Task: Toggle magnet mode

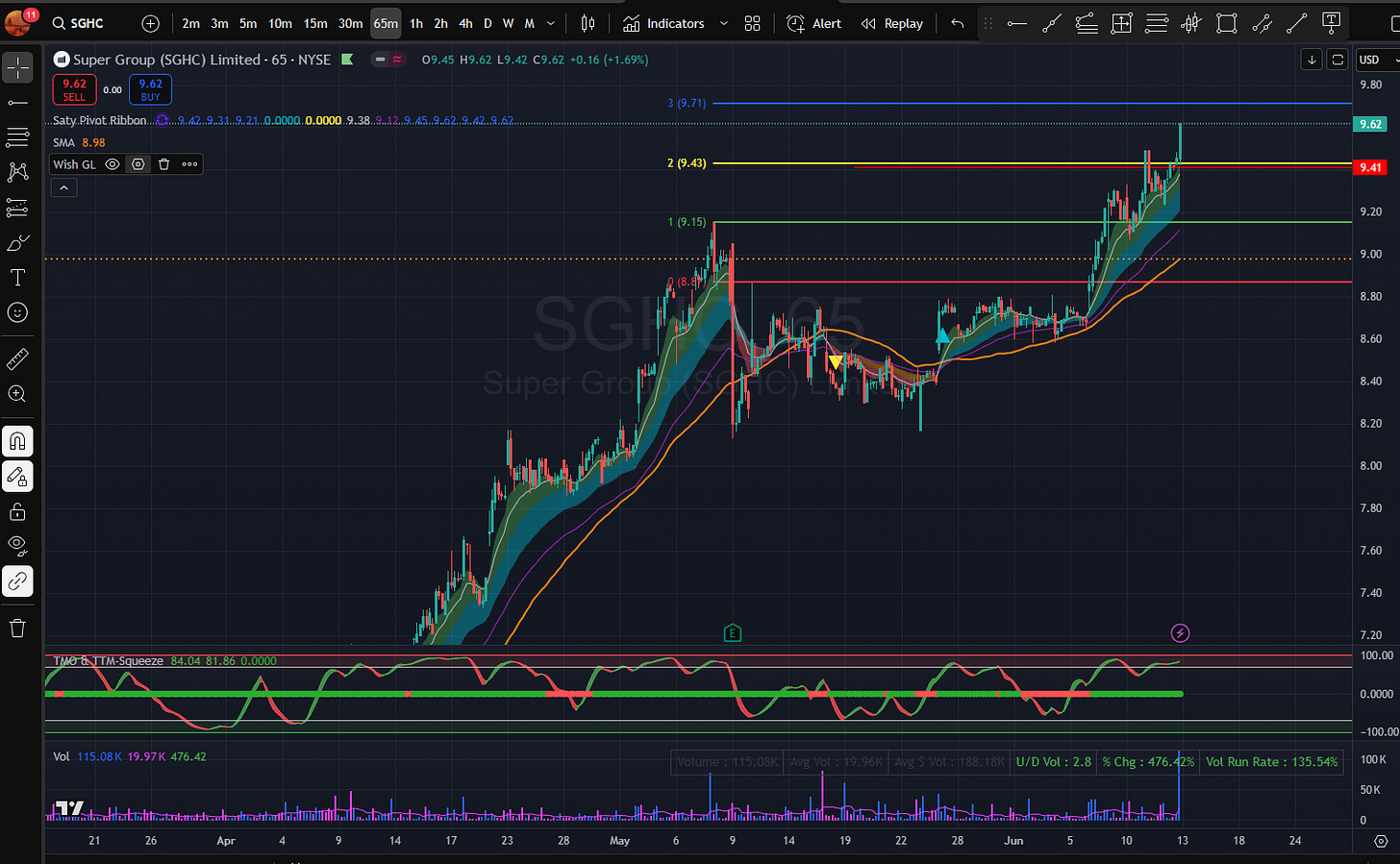Action: pos(17,441)
